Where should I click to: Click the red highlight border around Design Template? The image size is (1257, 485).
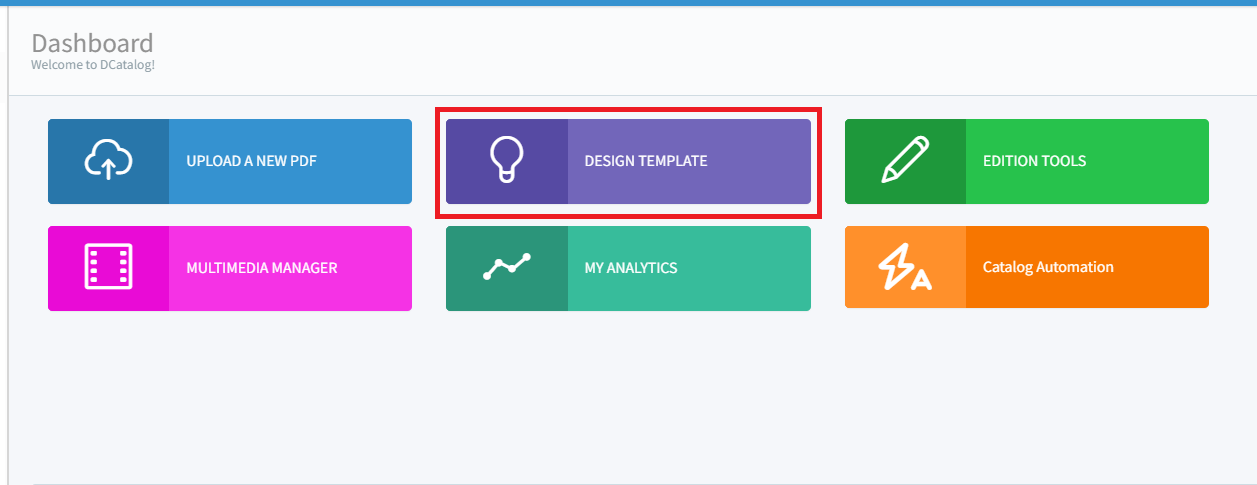click(628, 110)
